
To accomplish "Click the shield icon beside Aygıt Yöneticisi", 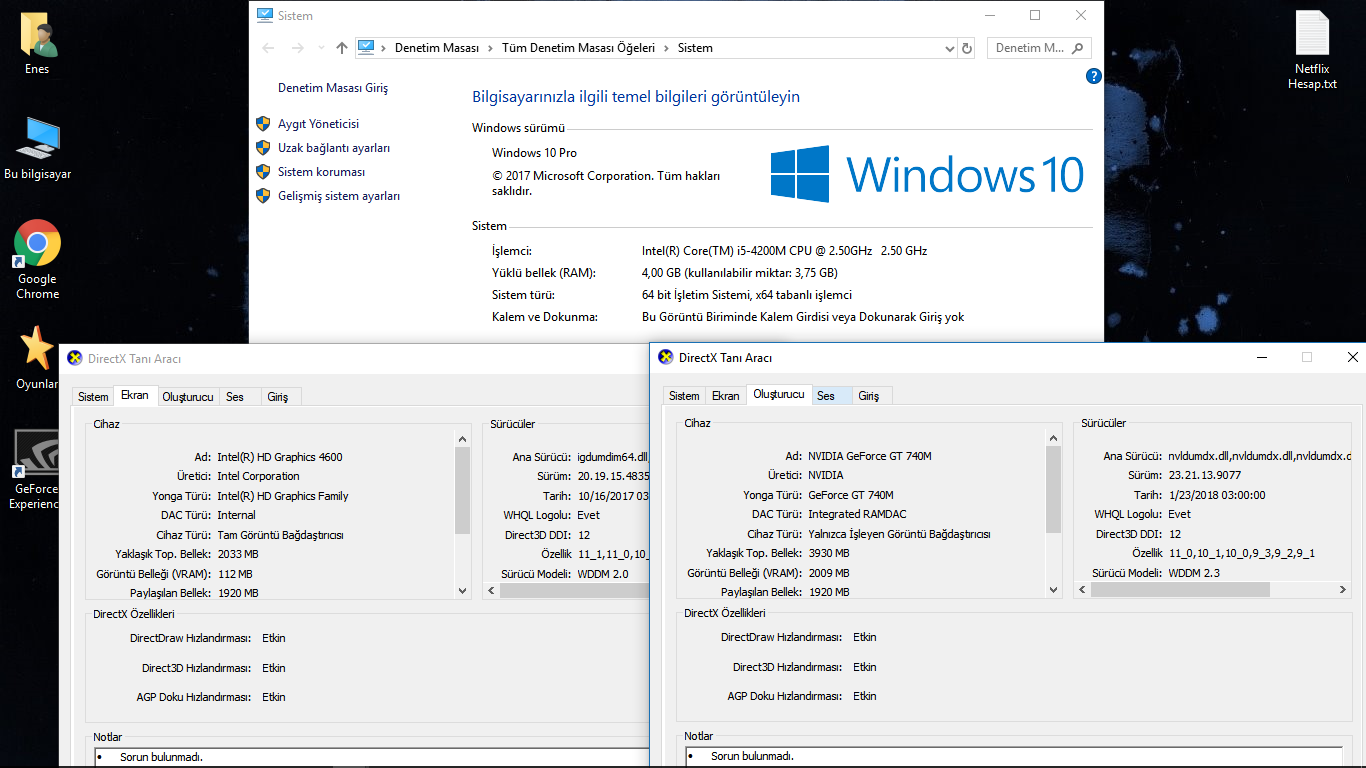I will [x=263, y=124].
